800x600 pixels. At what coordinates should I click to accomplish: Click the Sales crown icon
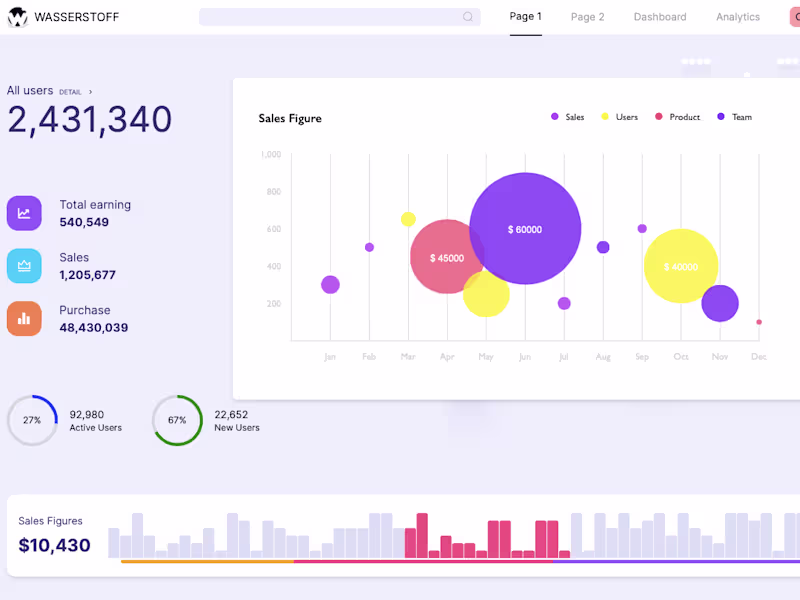[23, 266]
